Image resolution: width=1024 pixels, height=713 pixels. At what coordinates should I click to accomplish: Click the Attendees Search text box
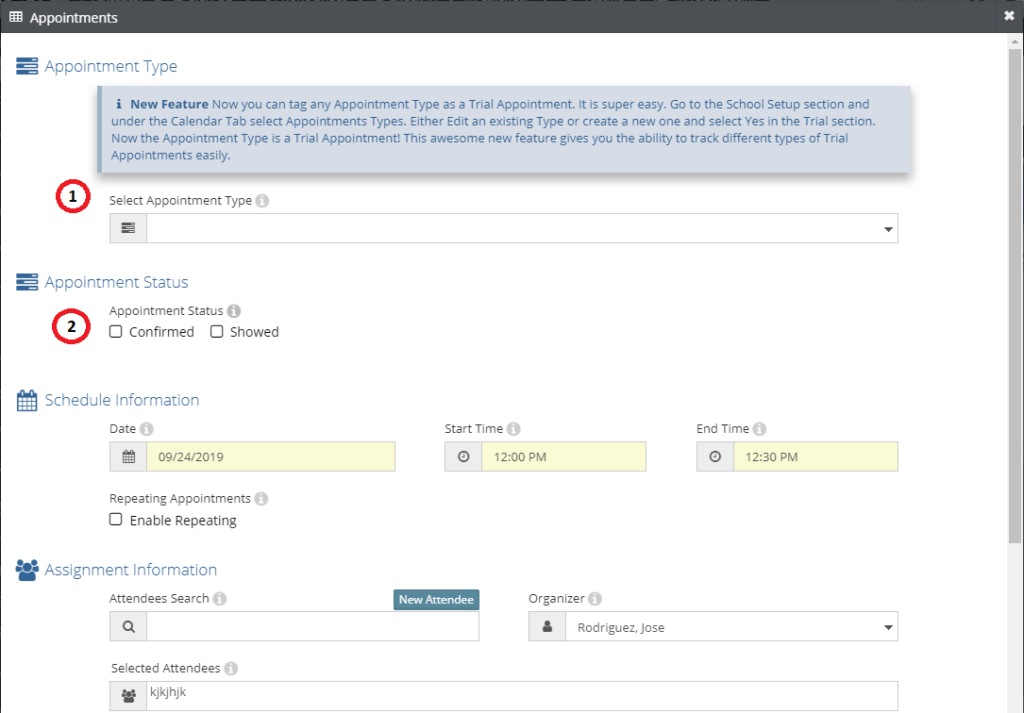click(x=312, y=627)
